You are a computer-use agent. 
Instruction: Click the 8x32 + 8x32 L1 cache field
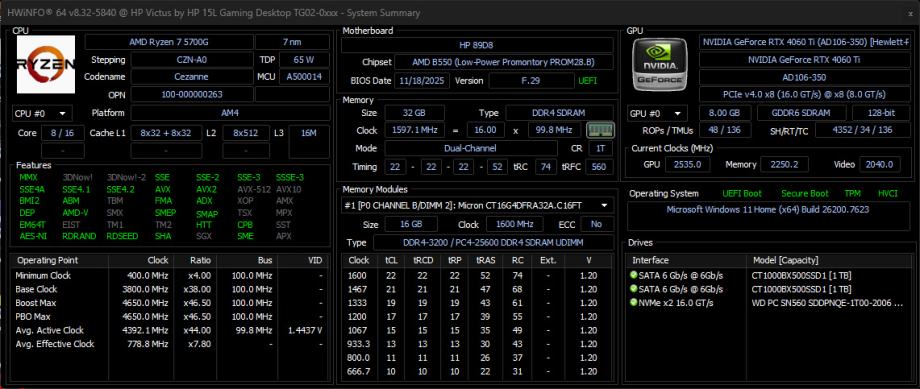[x=166, y=133]
